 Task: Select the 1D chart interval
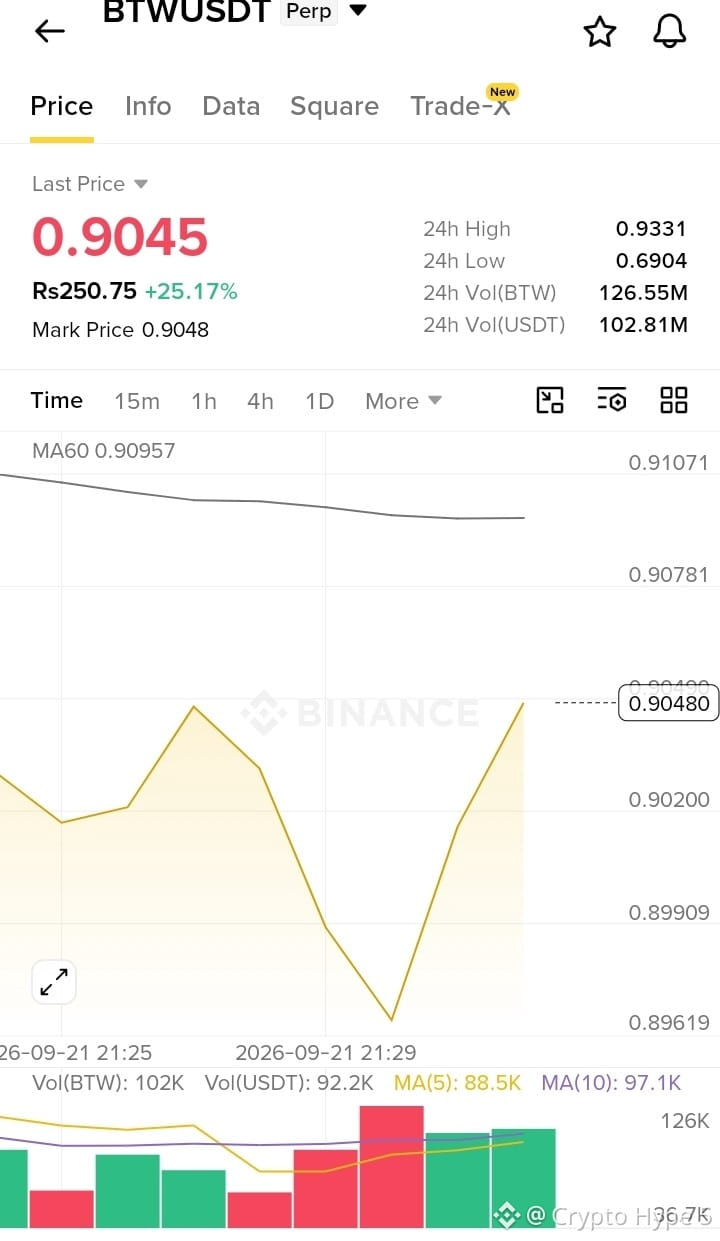tap(319, 401)
